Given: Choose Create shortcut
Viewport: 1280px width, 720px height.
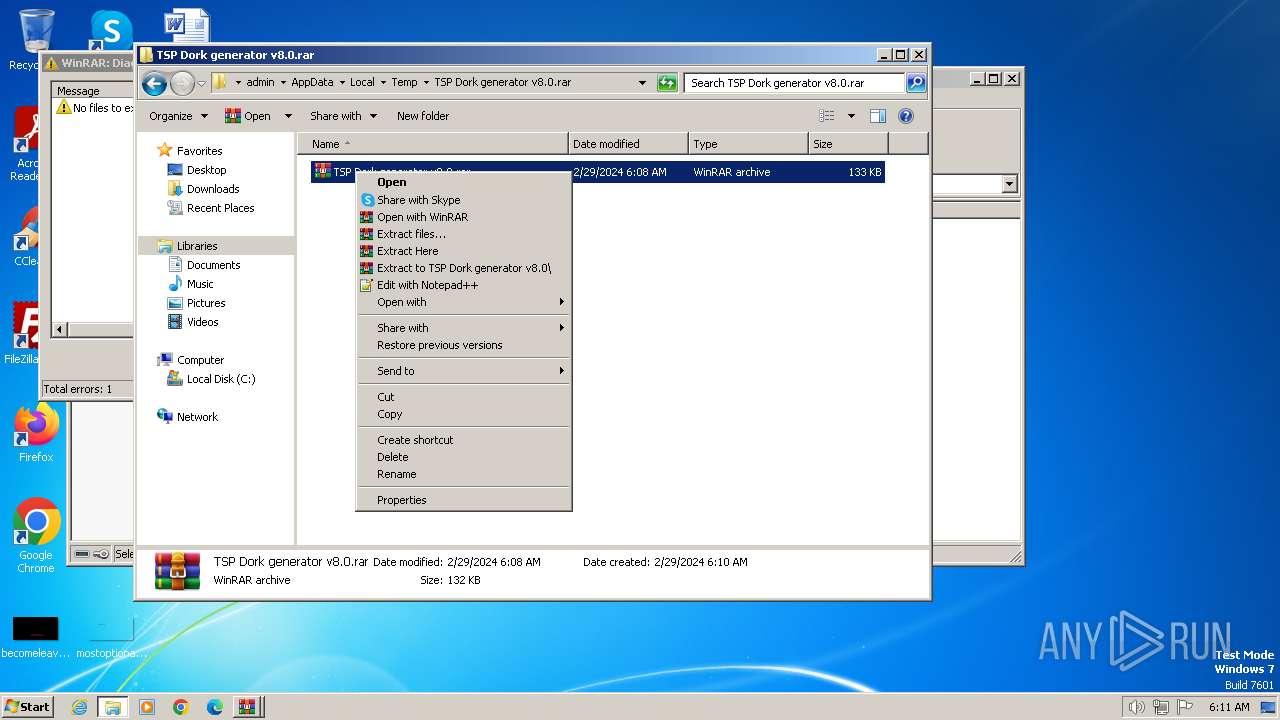Looking at the screenshot, I should tap(464, 440).
